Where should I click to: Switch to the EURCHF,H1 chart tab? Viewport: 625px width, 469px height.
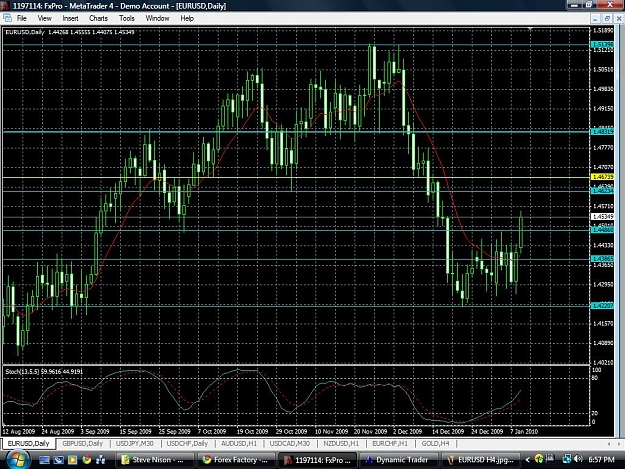pyautogui.click(x=390, y=443)
